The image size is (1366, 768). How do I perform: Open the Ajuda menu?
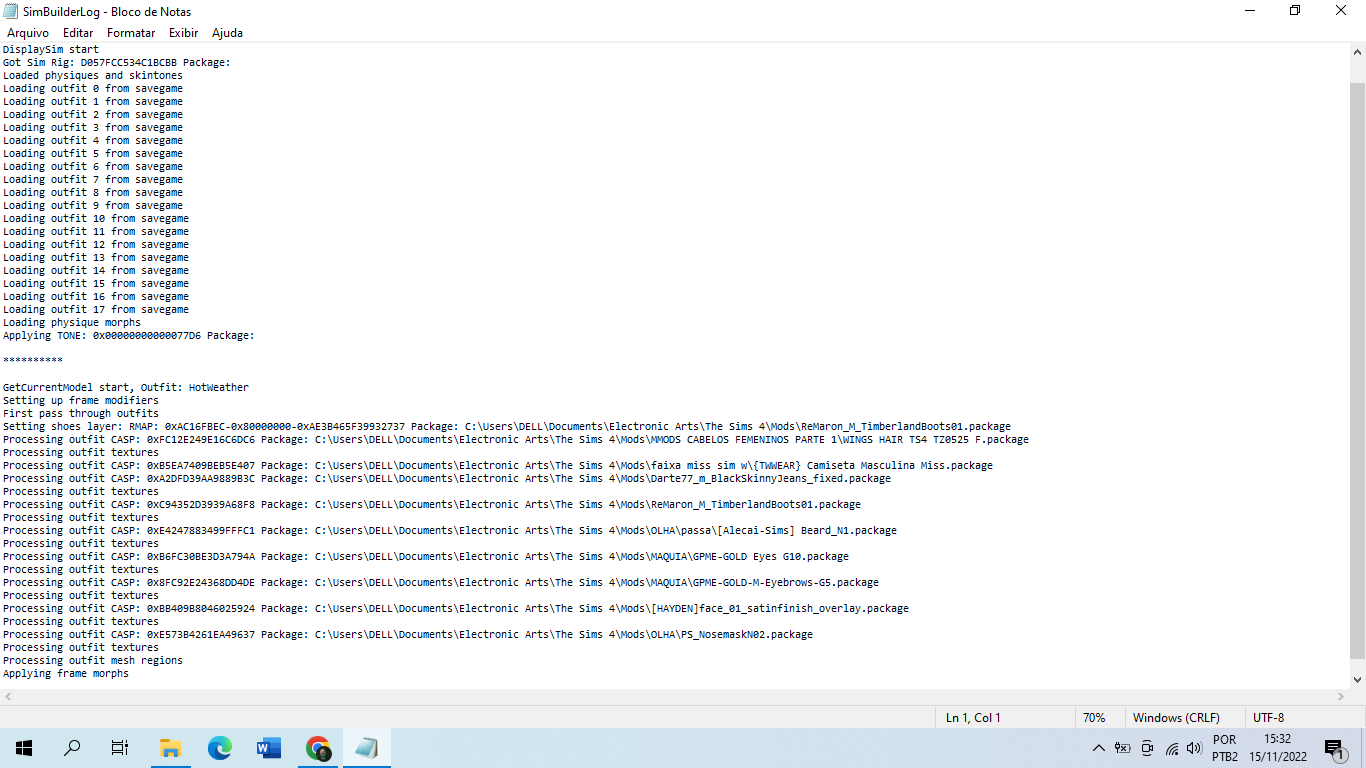227,33
